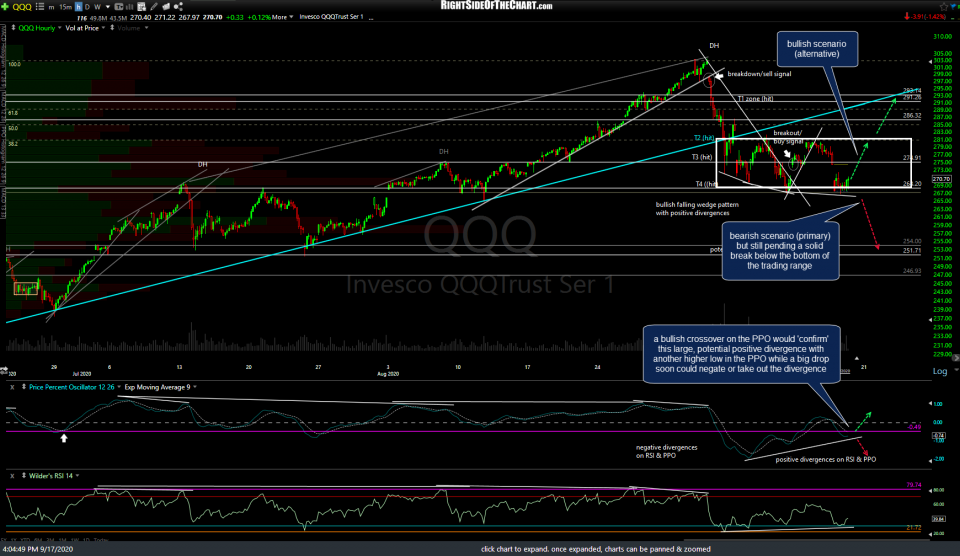Click the PPO bullish crossover callout
This screenshot has width=960, height=556.
741,354
